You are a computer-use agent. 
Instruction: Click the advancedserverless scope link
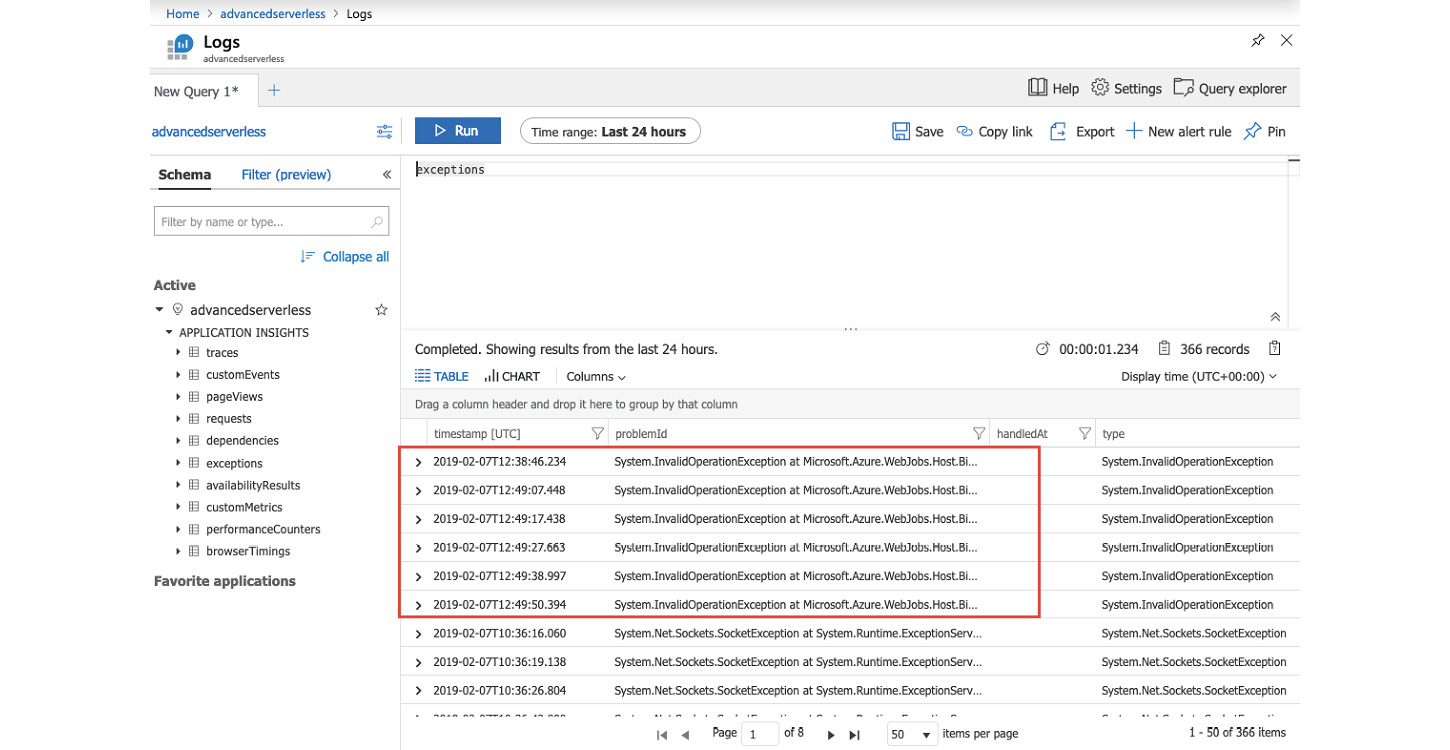209,131
